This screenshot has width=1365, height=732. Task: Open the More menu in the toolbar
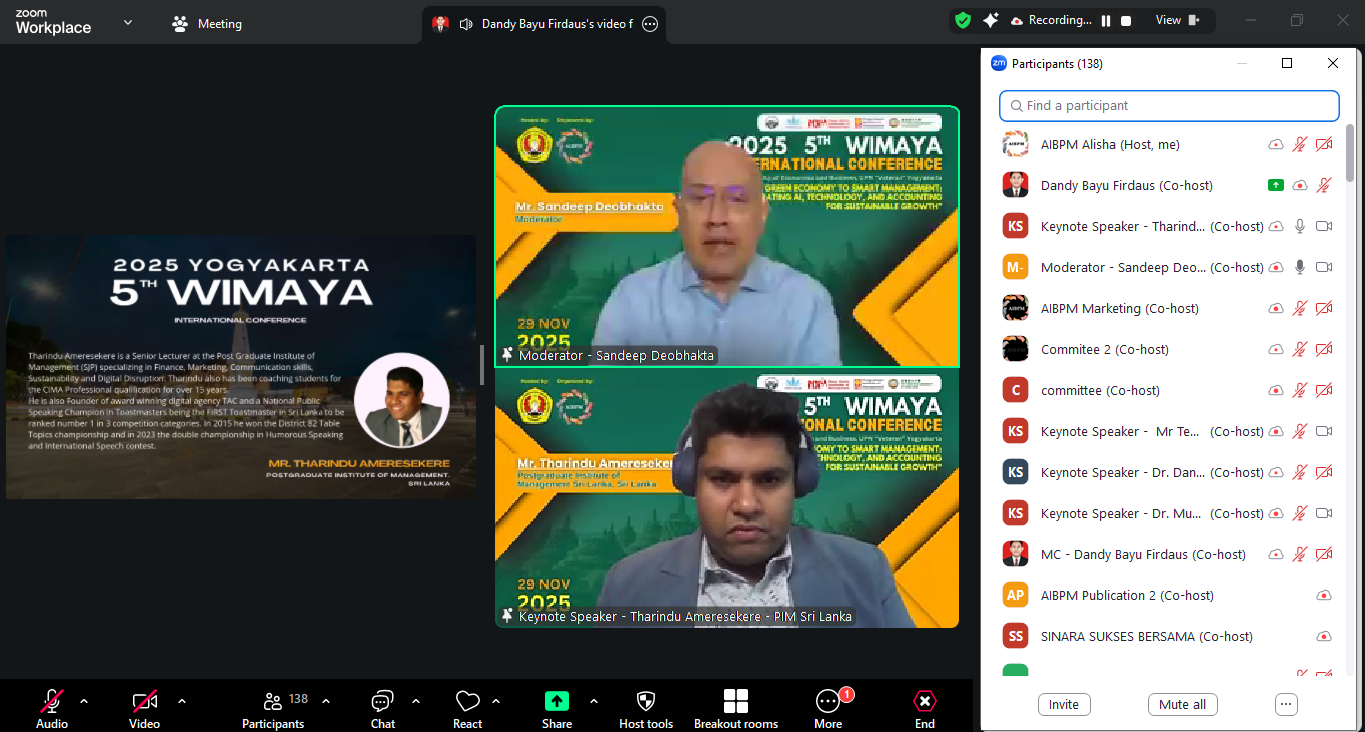(828, 701)
